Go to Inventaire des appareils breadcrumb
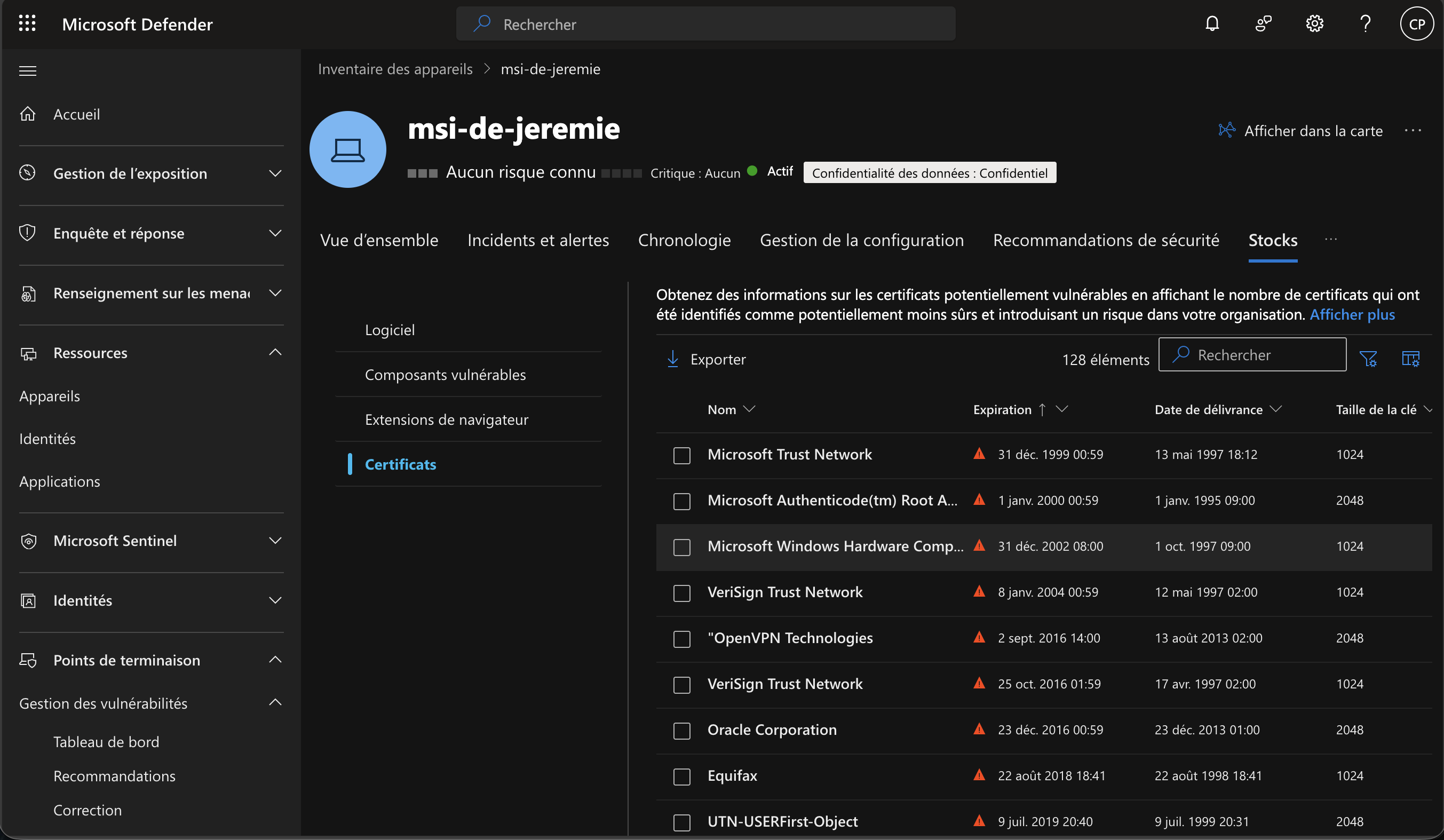Screen dimensions: 1444x840 pos(395,69)
